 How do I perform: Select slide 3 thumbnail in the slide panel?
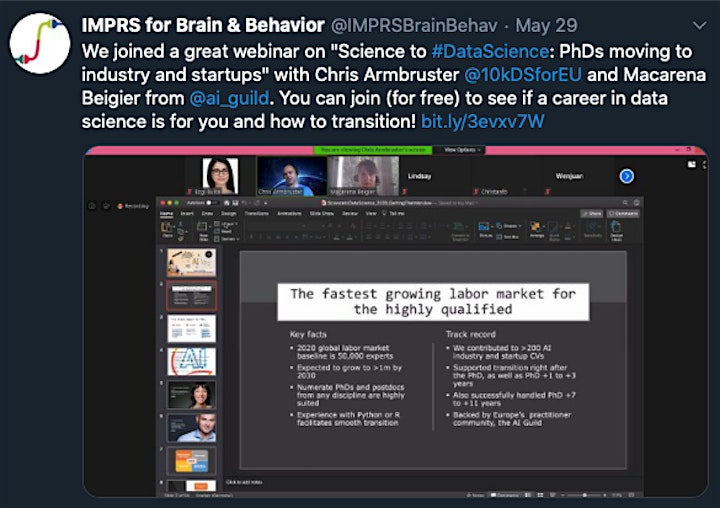[x=191, y=328]
